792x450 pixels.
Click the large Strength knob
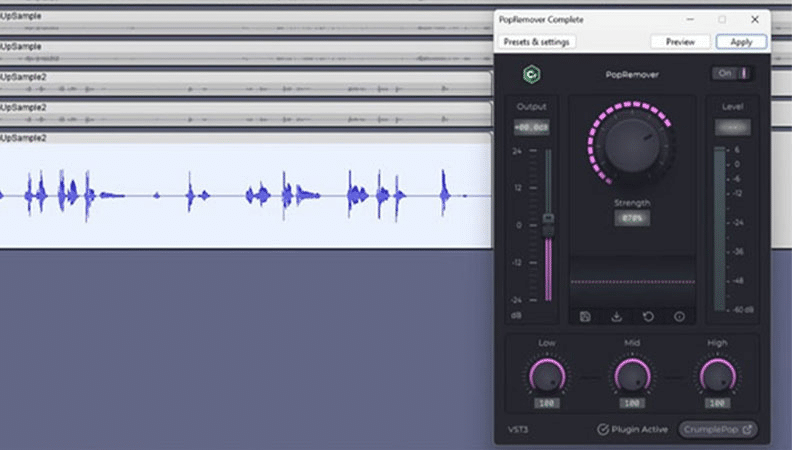(632, 145)
